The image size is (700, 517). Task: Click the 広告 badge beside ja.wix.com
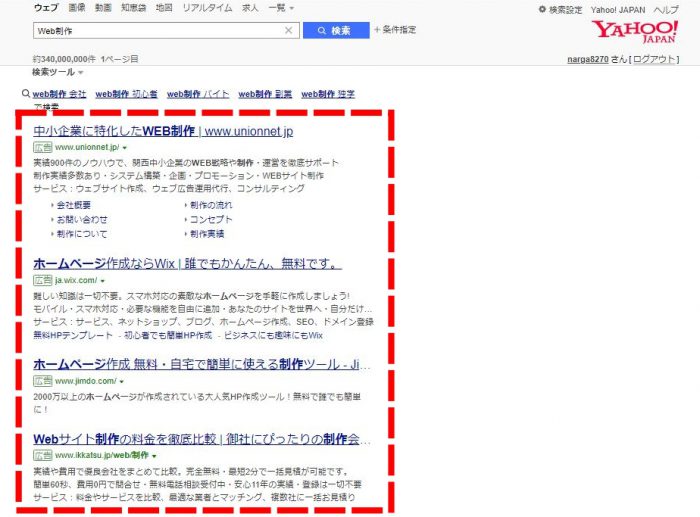click(x=43, y=280)
